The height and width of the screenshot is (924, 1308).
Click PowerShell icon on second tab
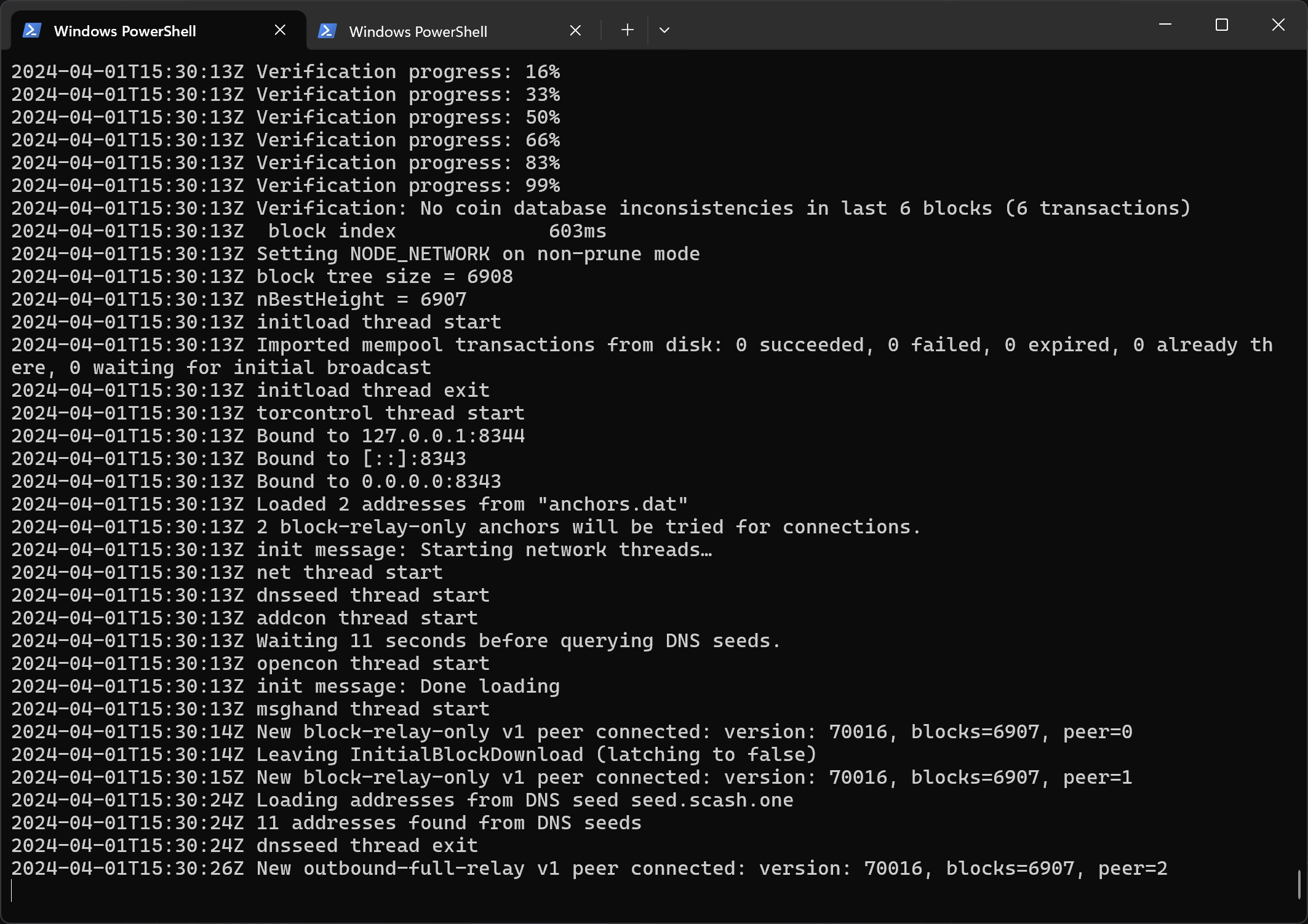[x=327, y=30]
